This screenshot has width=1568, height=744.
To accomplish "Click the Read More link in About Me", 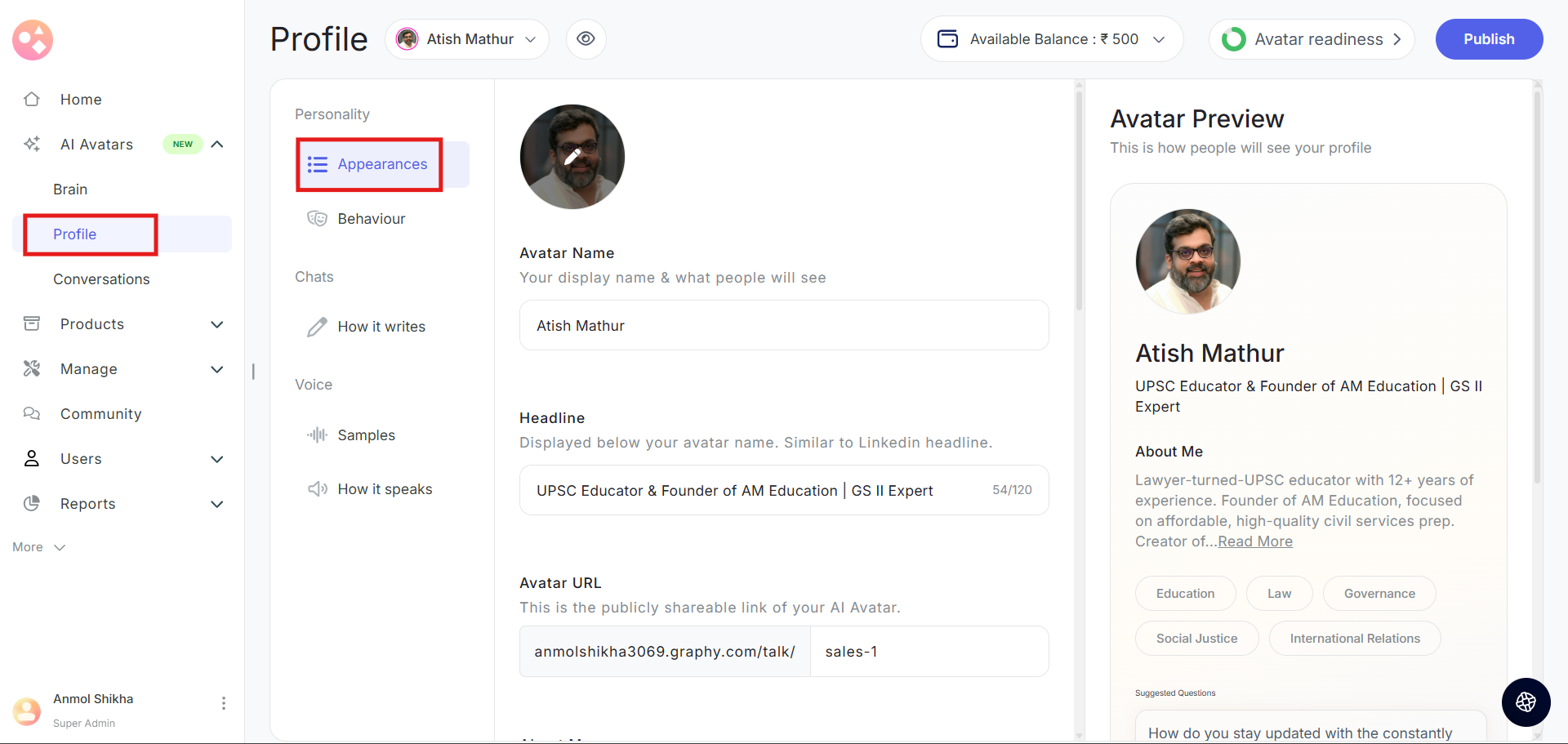I will tap(1254, 541).
